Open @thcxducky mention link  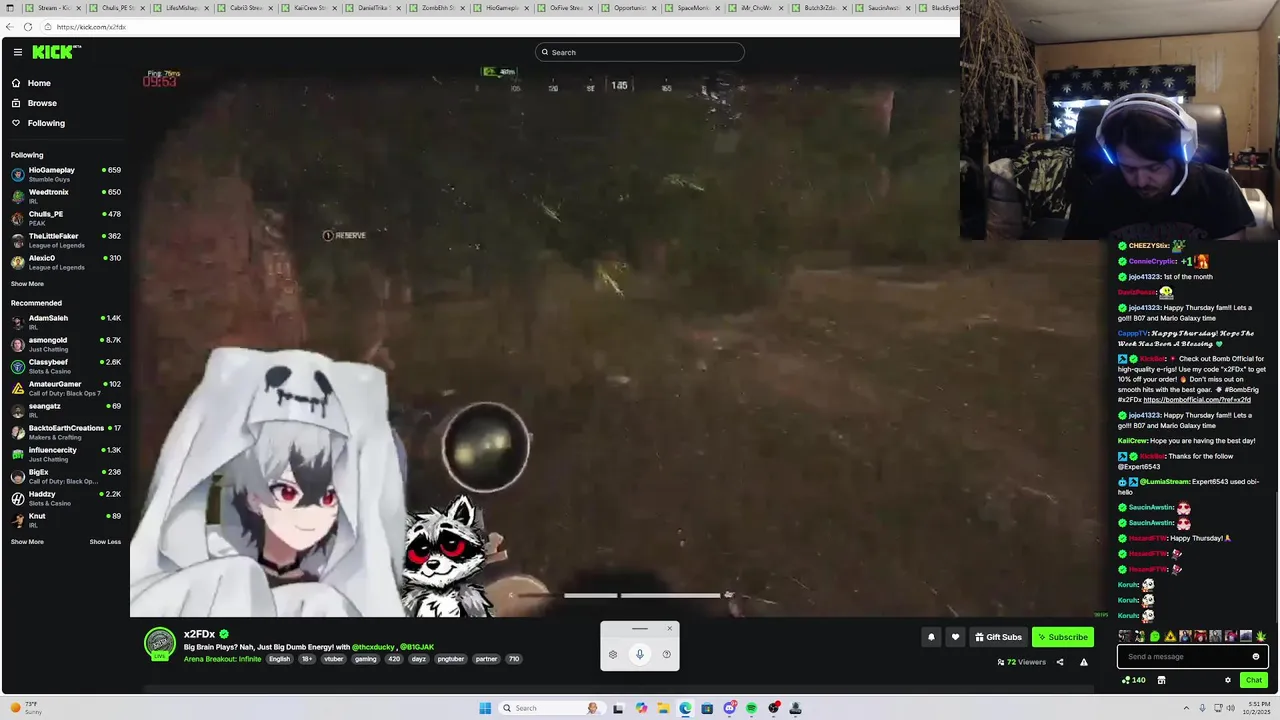[373, 647]
